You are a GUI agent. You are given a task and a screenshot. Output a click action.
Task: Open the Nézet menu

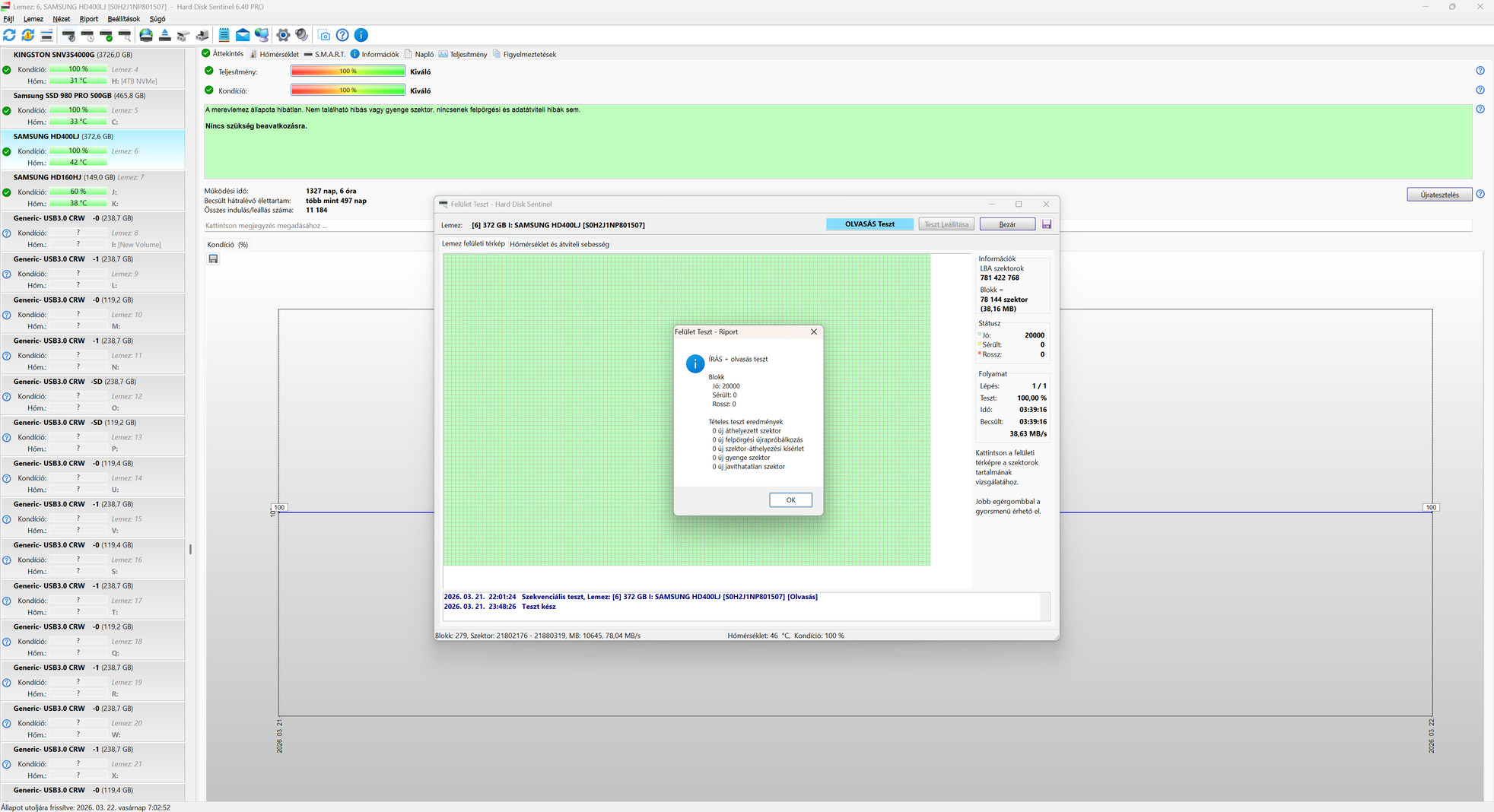click(x=62, y=19)
